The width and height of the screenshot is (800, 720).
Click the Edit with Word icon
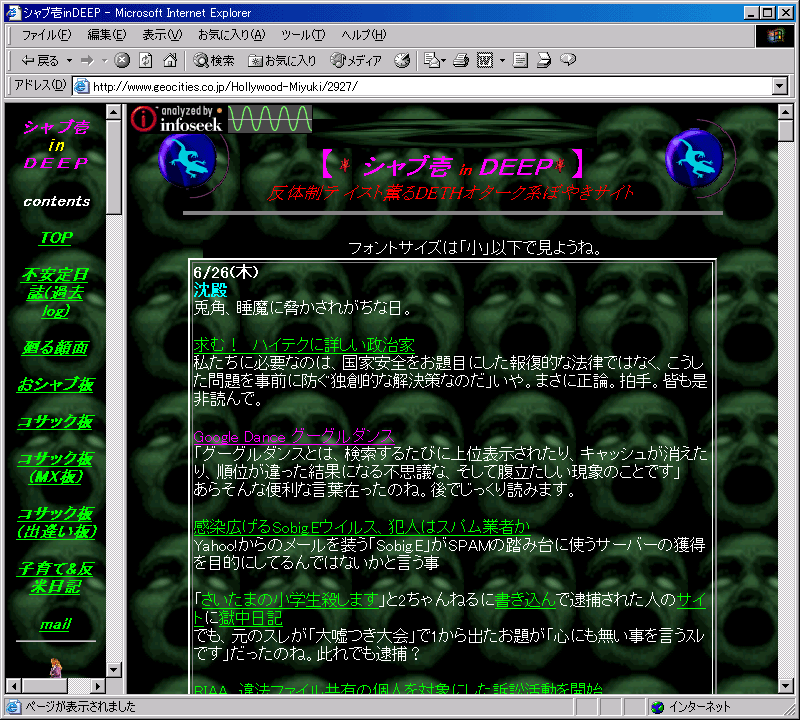pos(485,61)
